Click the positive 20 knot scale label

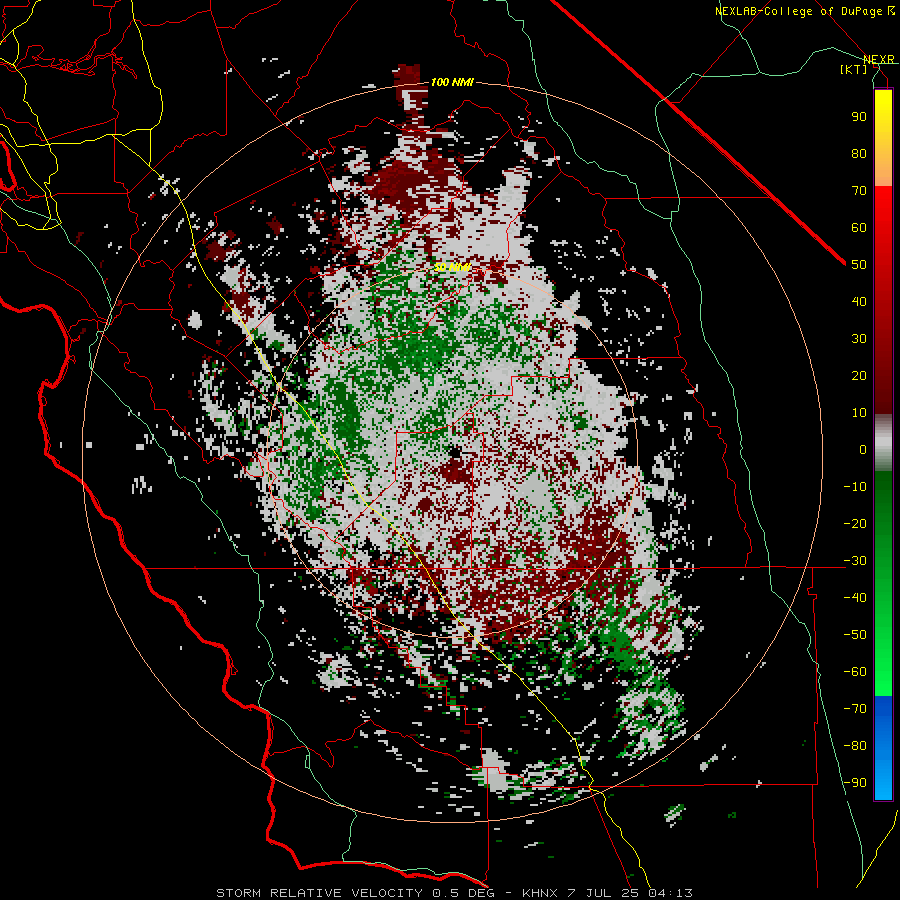point(859,375)
